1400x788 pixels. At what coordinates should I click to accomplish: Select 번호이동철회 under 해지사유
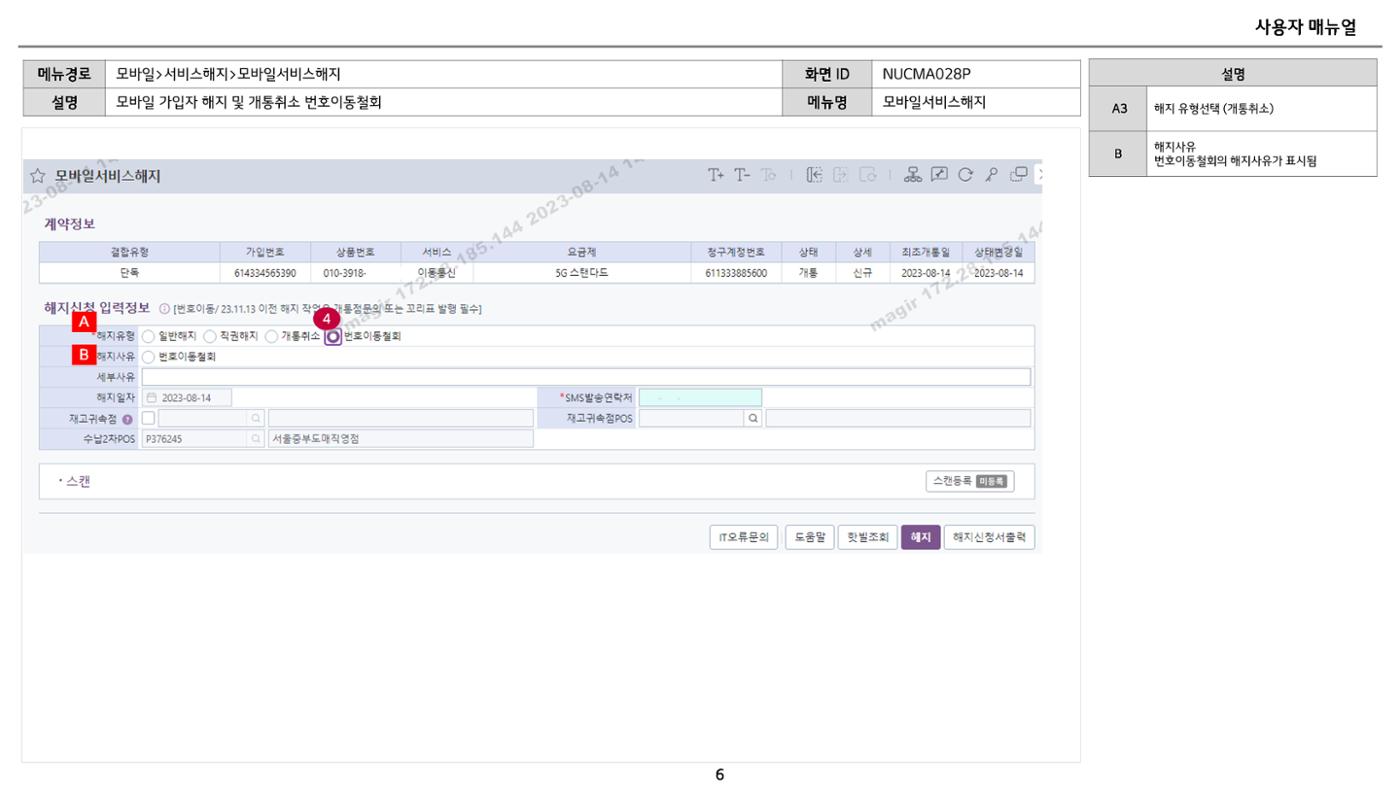tap(148, 356)
